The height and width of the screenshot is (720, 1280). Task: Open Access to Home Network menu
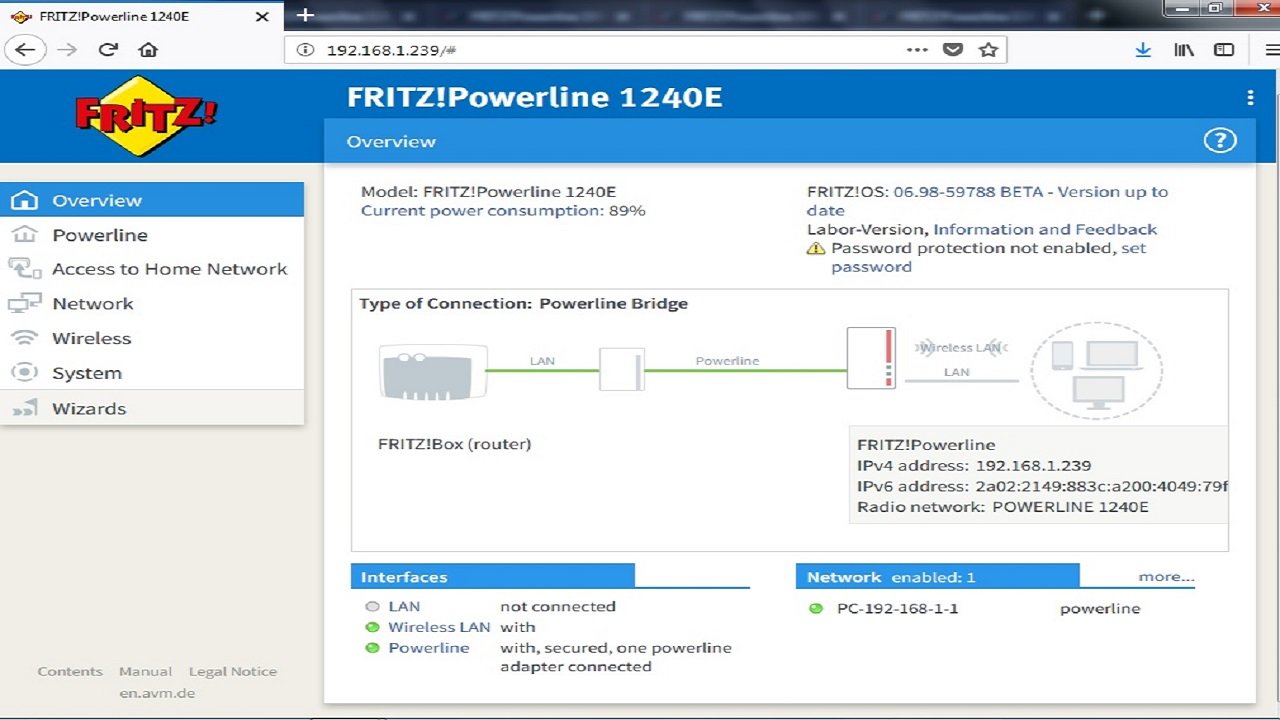[152, 269]
